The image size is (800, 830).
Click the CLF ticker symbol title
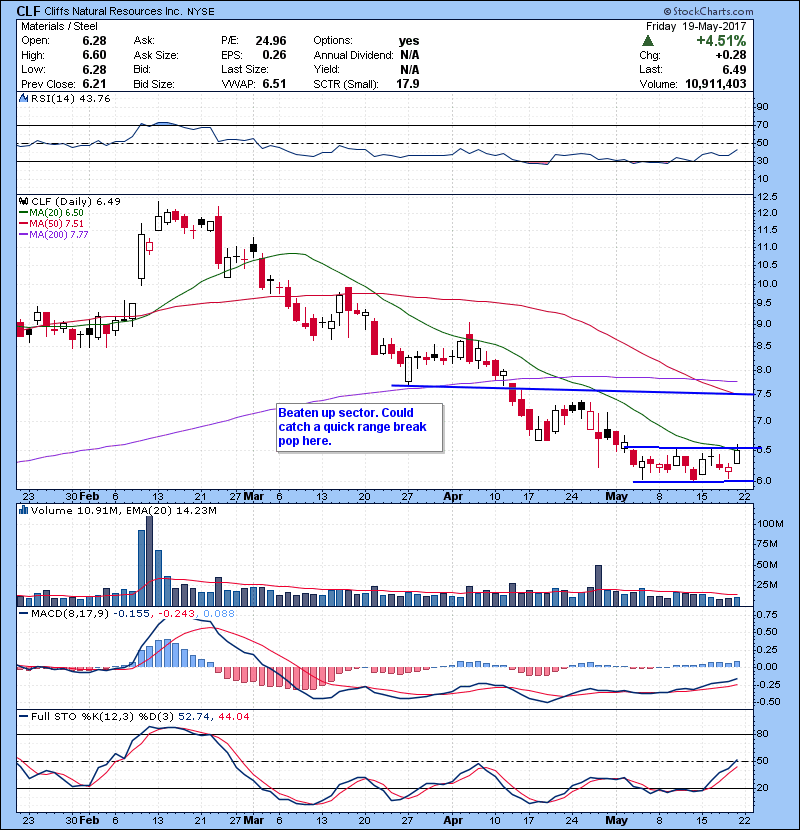29,11
